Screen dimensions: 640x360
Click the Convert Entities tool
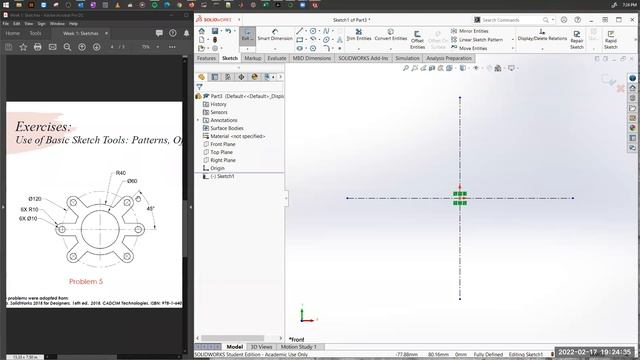coord(391,35)
